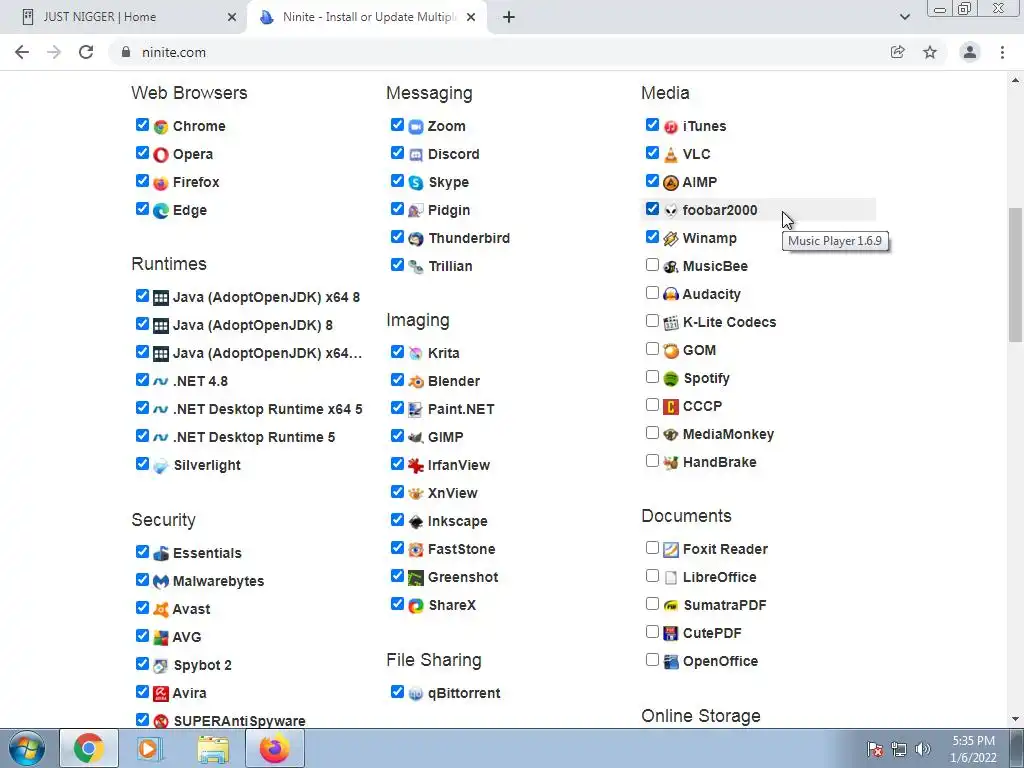Screen dimensions: 1024x768
Task: Click the Blender icon under Imaging
Action: (x=416, y=381)
